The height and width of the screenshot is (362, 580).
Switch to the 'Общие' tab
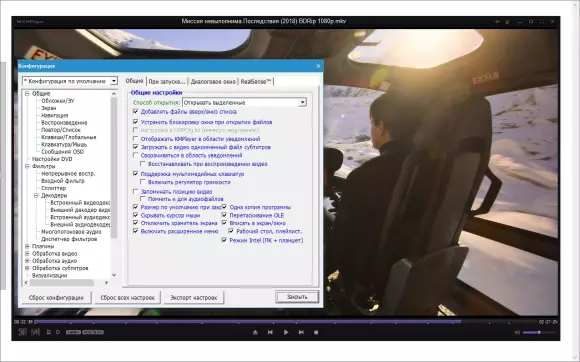click(x=134, y=81)
